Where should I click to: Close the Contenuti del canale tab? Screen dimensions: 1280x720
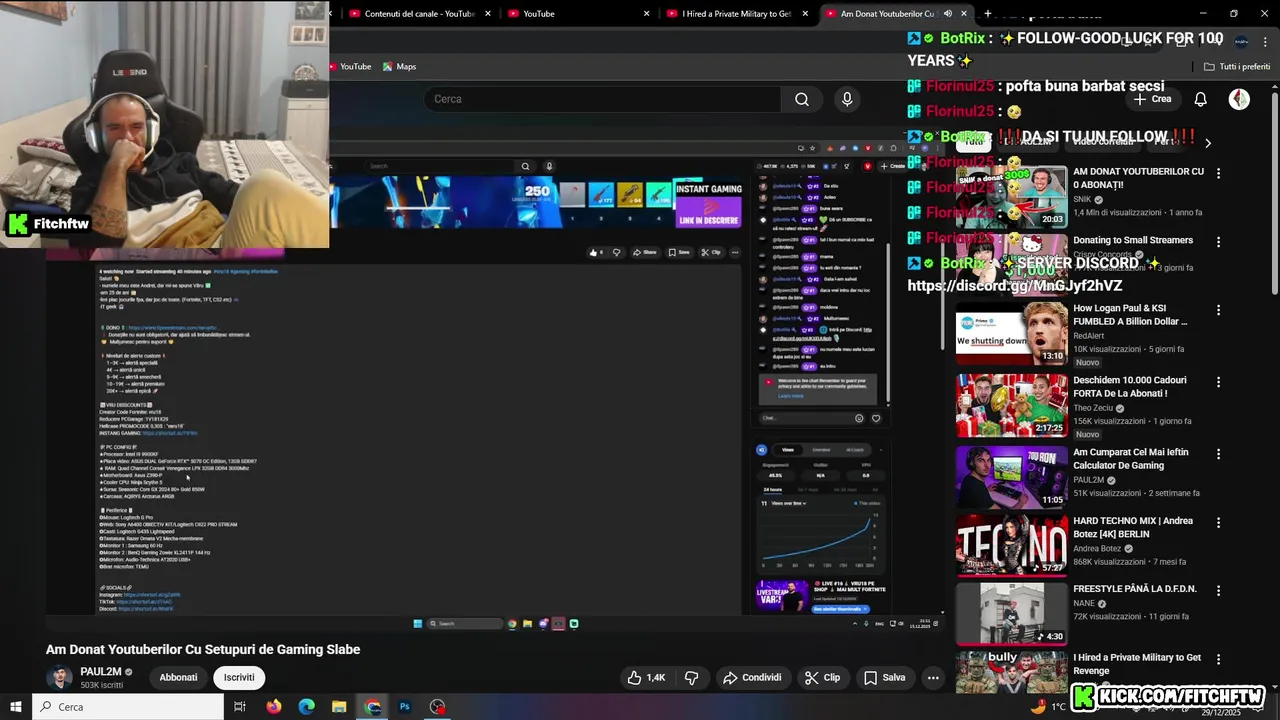pos(488,14)
